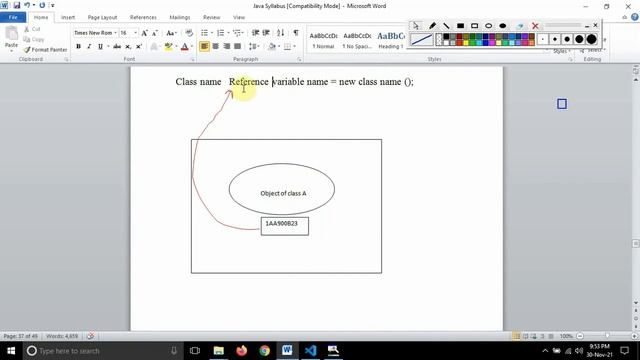Grow font size with the Grow Font icon
The width and height of the screenshot is (640, 360).
(x=144, y=33)
